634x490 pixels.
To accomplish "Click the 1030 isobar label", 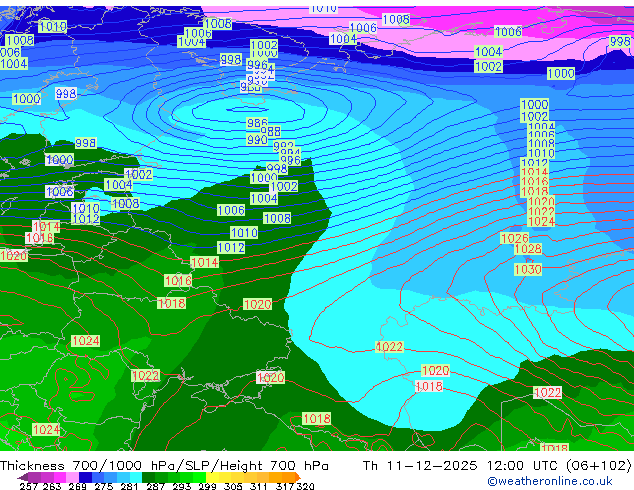I will coord(528,269).
